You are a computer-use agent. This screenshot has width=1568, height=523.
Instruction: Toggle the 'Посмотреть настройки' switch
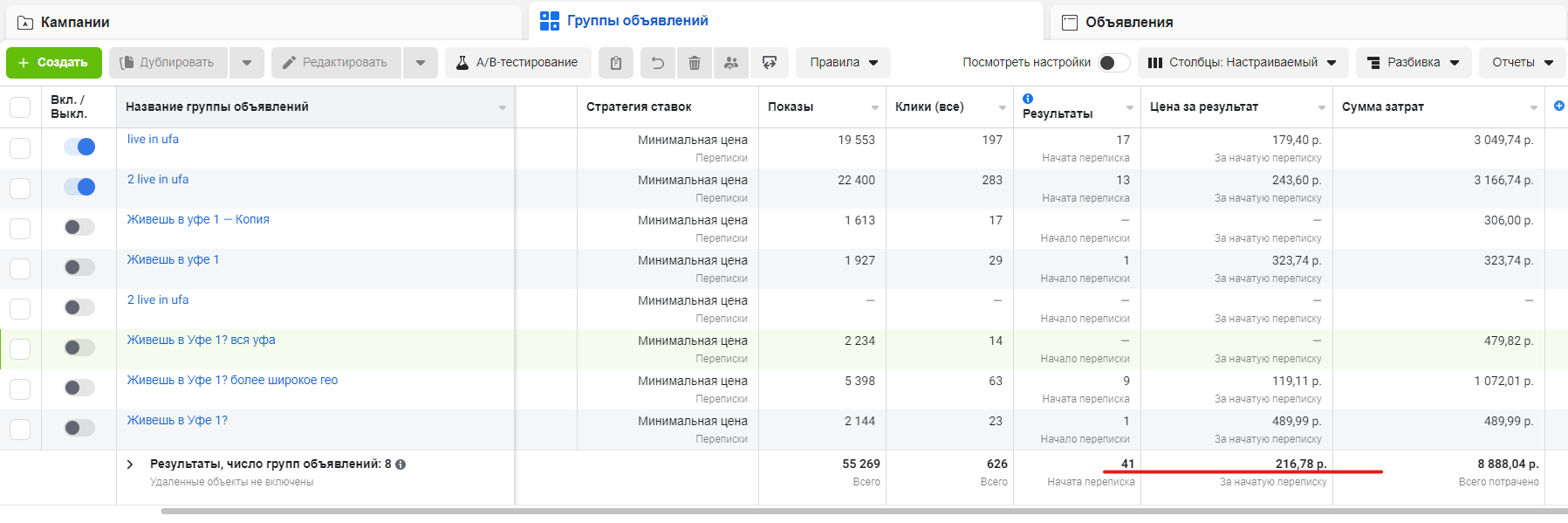pyautogui.click(x=1113, y=63)
